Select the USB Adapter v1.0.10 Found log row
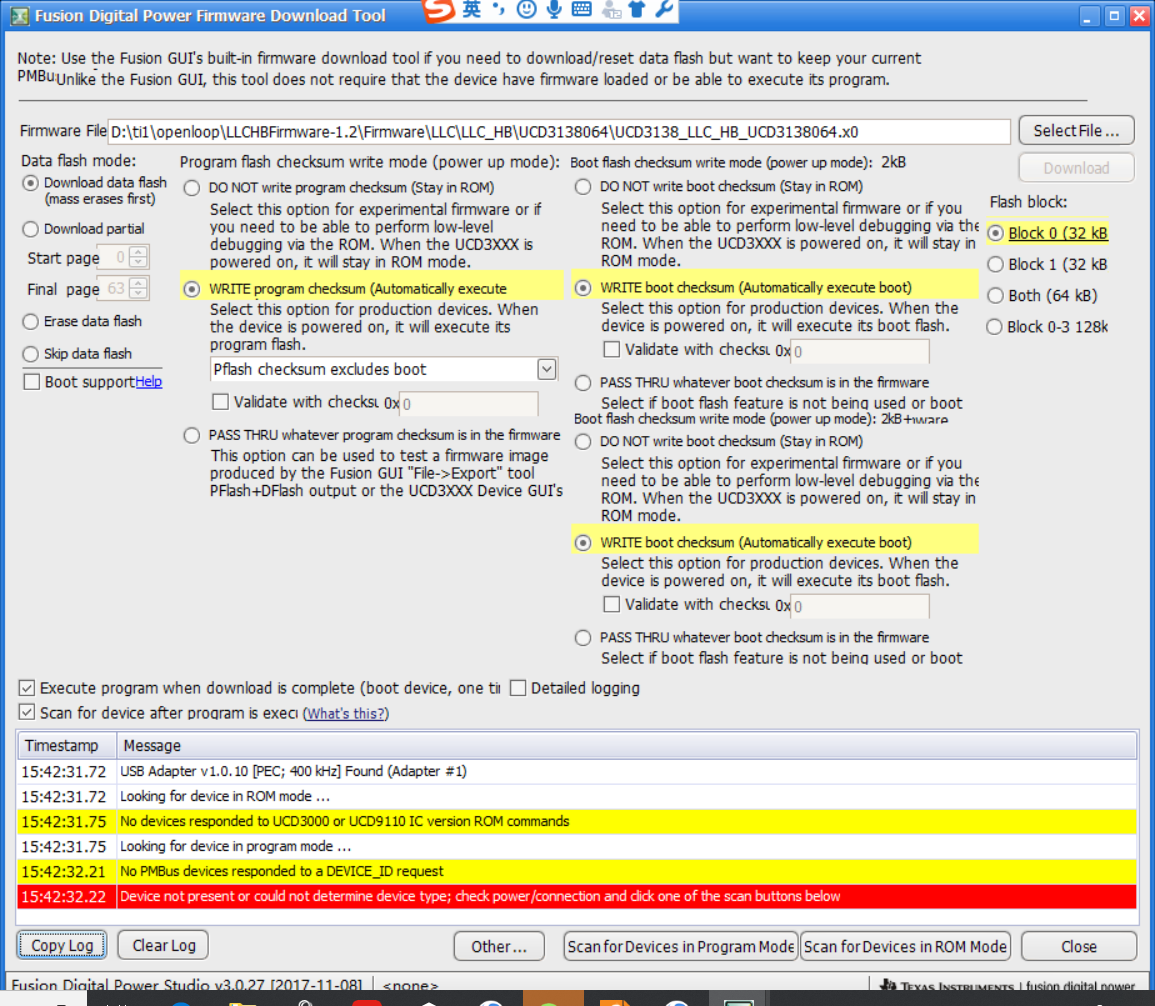This screenshot has width=1155, height=1006. (x=577, y=772)
